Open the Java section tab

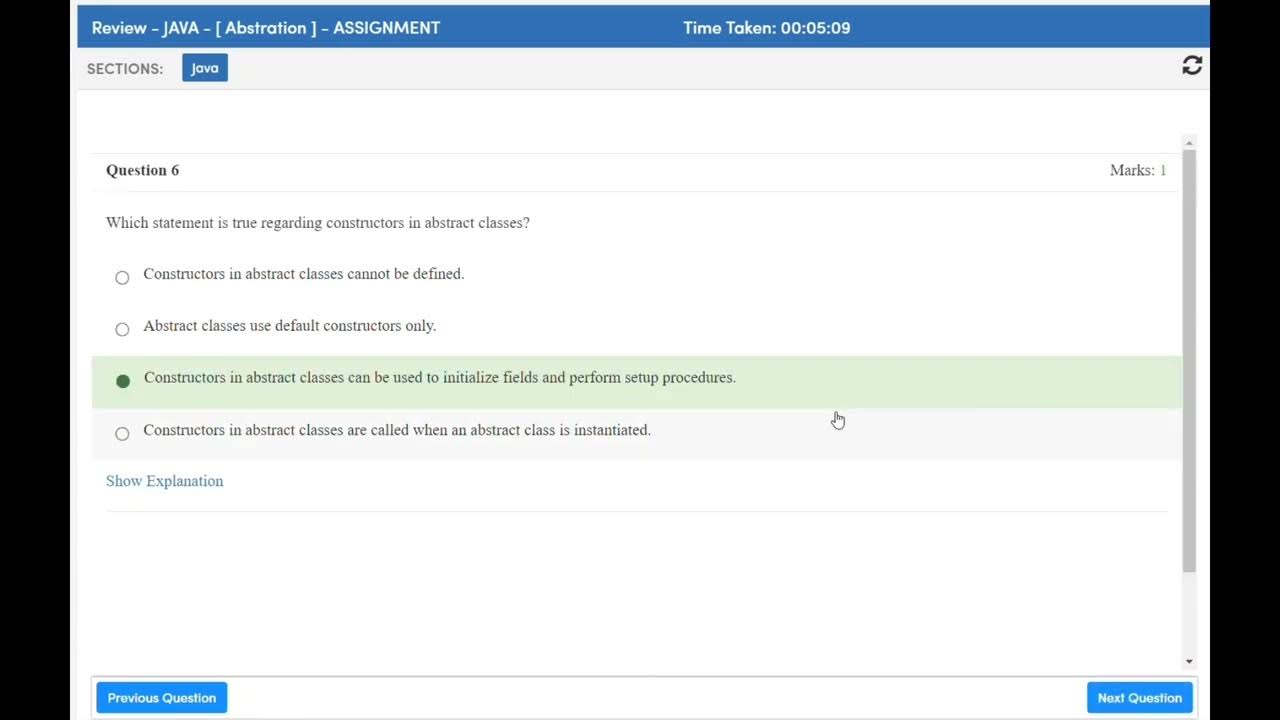click(x=205, y=68)
